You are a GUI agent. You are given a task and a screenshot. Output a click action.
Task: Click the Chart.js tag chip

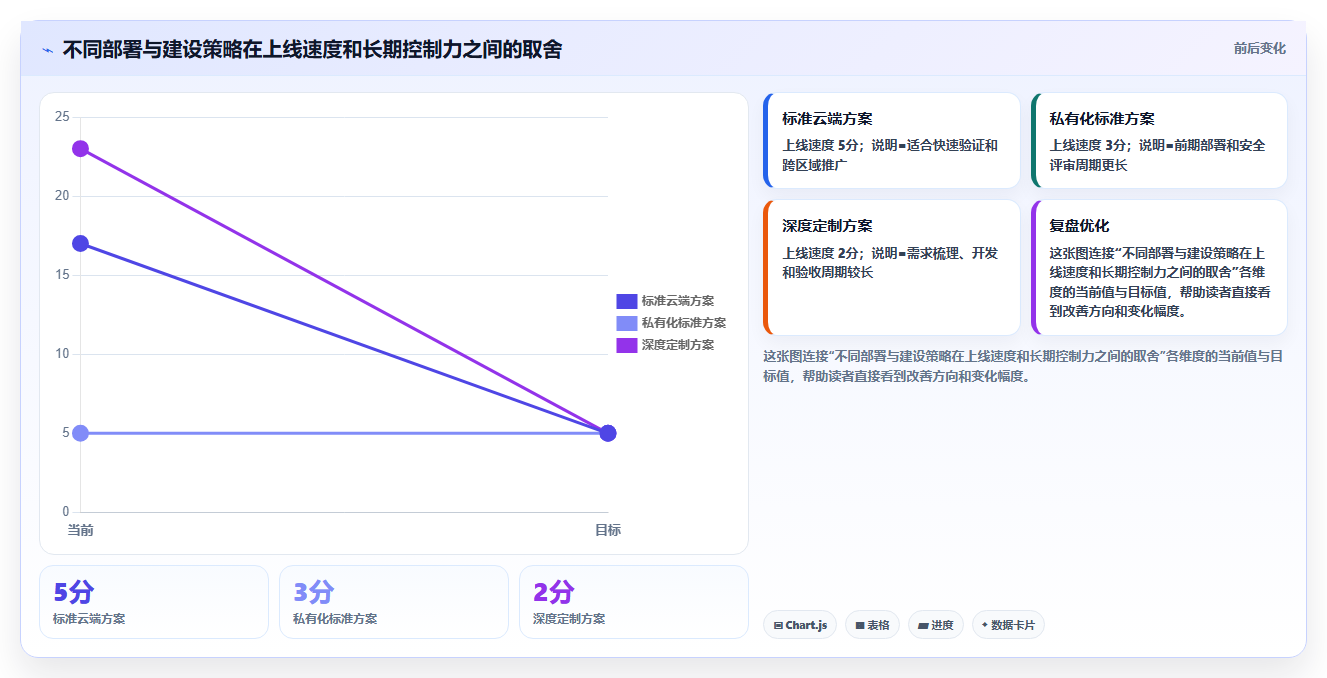click(800, 625)
